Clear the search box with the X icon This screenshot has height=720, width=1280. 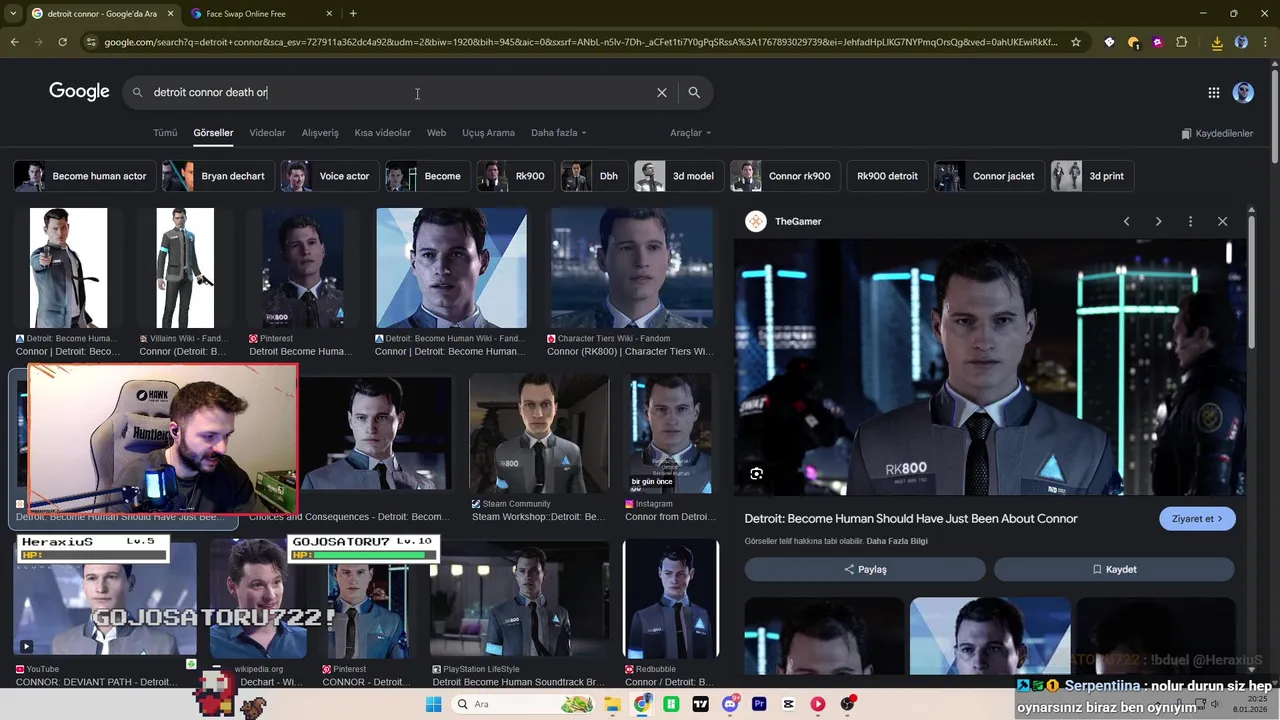click(x=661, y=92)
